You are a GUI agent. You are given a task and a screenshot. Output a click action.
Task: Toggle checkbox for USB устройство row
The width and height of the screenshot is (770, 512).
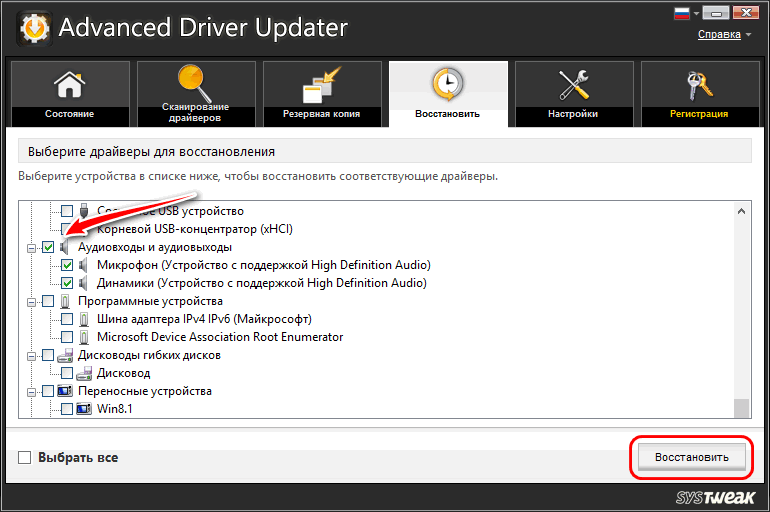pyautogui.click(x=67, y=211)
